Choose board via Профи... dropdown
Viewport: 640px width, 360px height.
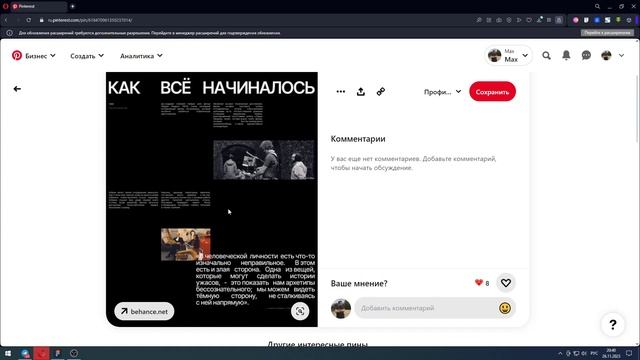click(x=442, y=92)
